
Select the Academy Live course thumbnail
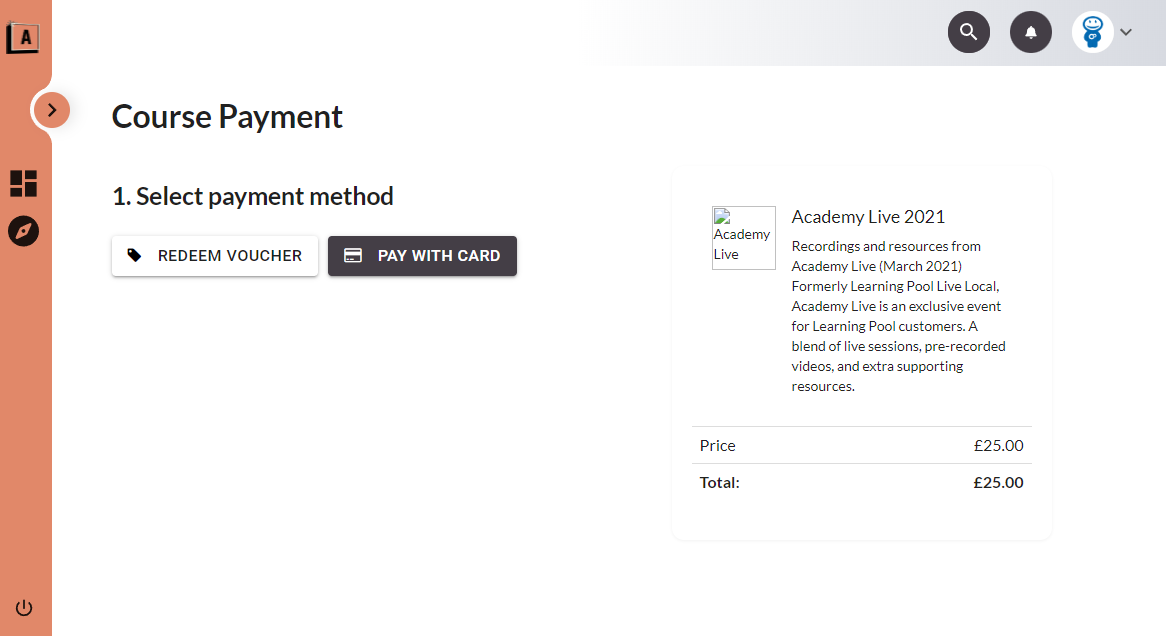coord(743,238)
